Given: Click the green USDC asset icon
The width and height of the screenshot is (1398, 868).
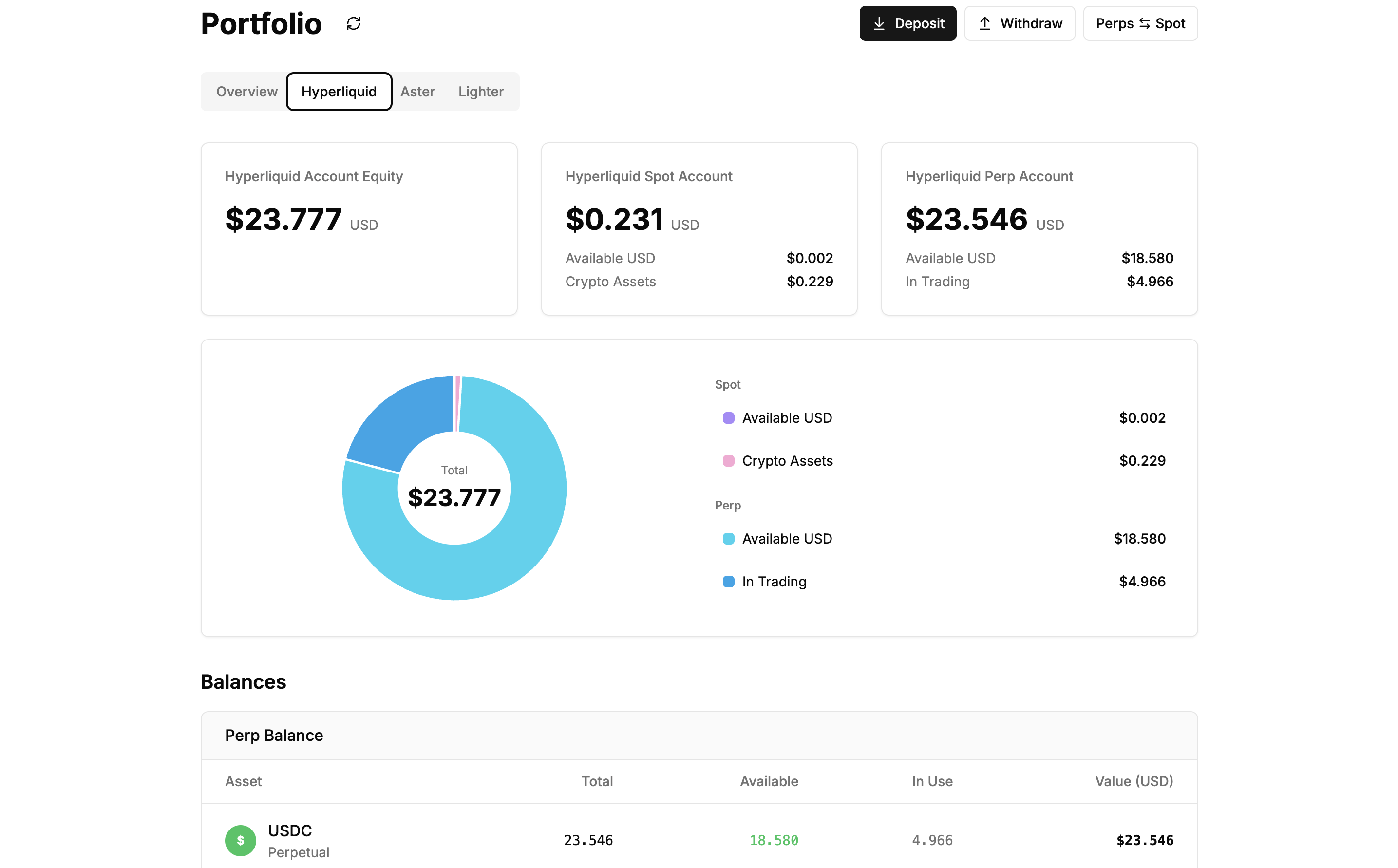Looking at the screenshot, I should [x=240, y=840].
